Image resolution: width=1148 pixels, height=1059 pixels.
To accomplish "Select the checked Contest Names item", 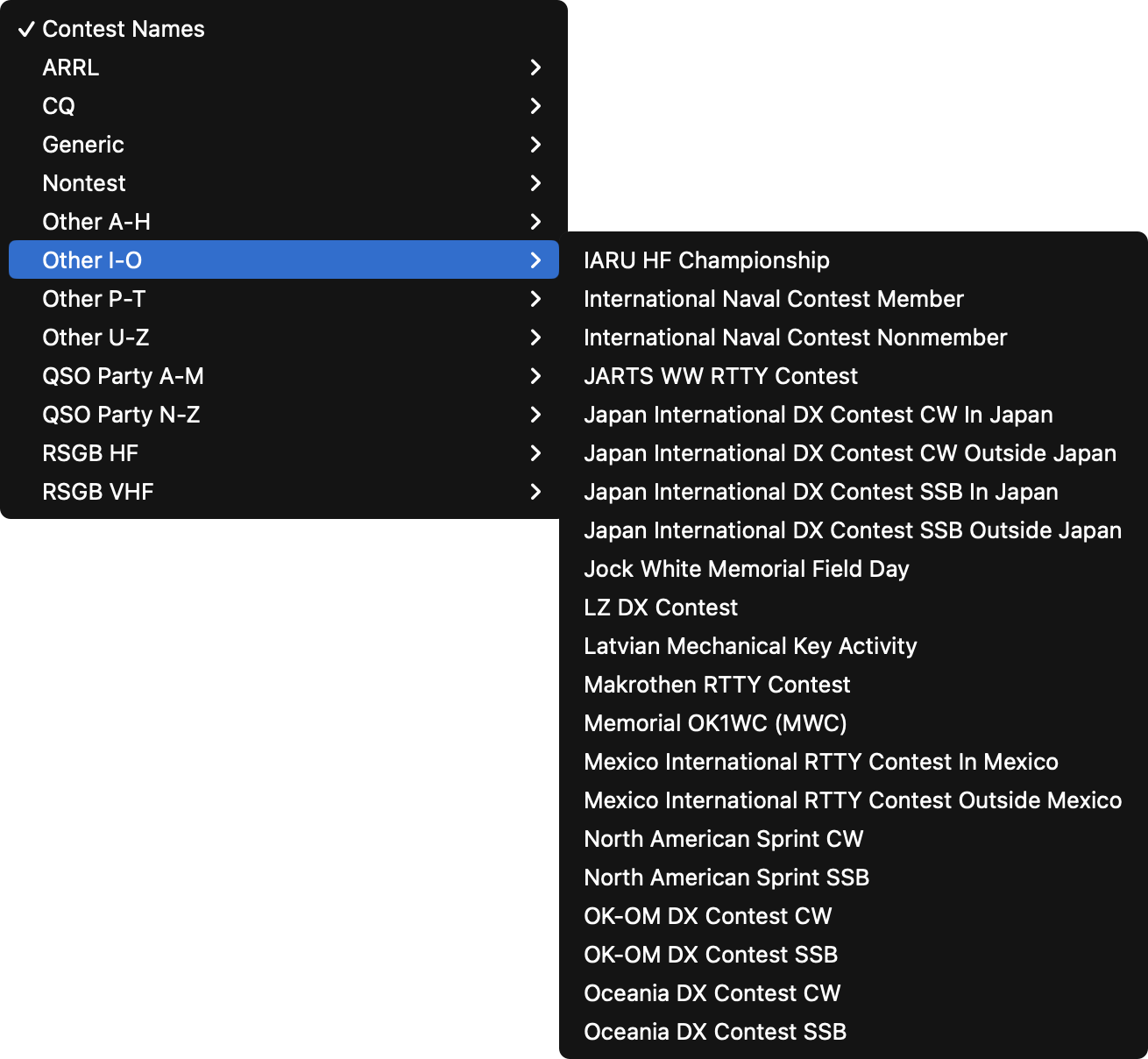I will click(284, 29).
